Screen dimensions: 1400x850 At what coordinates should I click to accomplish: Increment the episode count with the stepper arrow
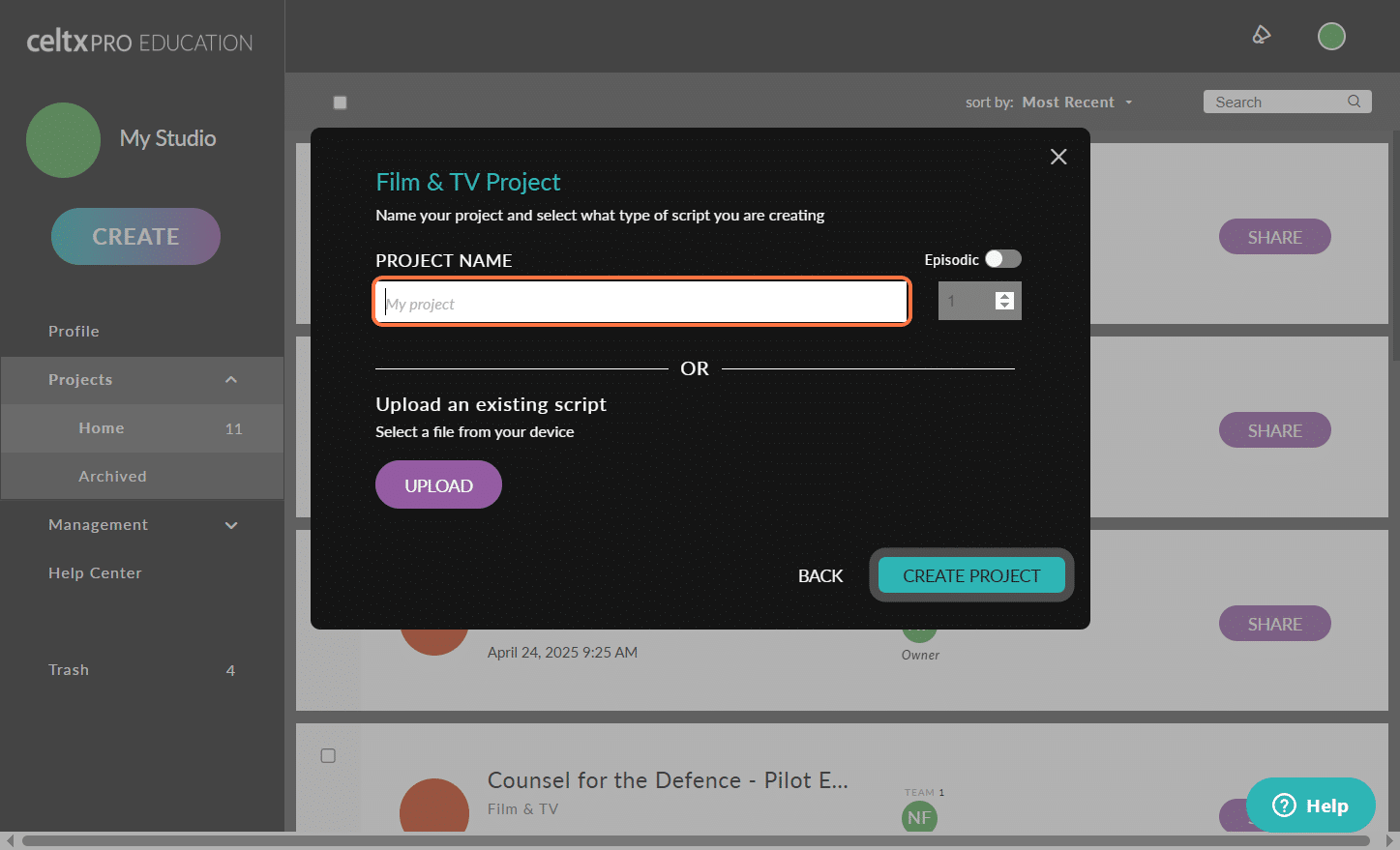(1004, 294)
